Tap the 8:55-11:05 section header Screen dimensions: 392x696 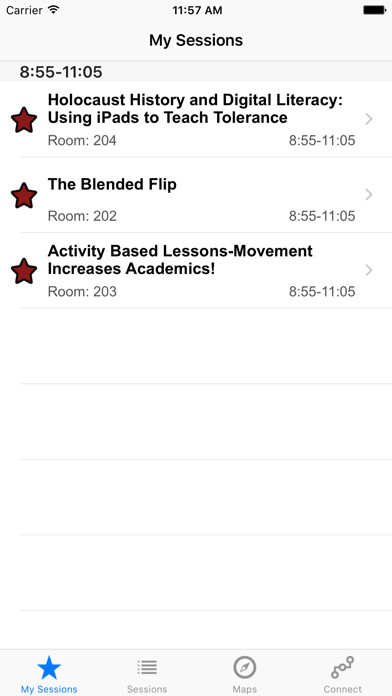click(x=196, y=71)
